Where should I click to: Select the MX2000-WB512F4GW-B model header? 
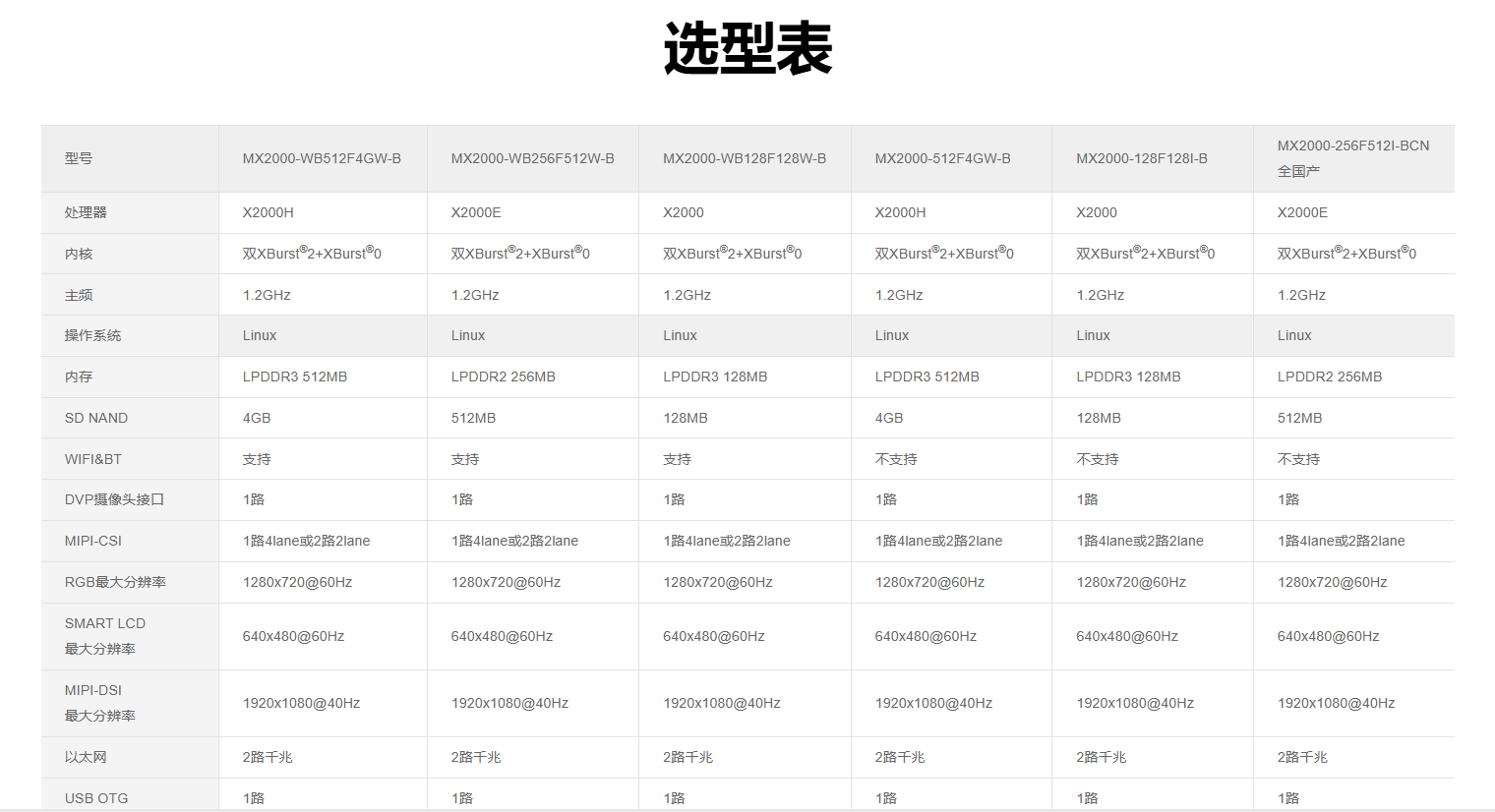click(322, 158)
